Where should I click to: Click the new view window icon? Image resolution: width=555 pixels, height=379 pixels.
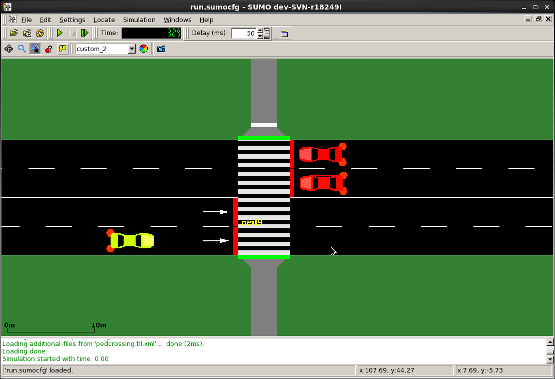pyautogui.click(x=284, y=34)
